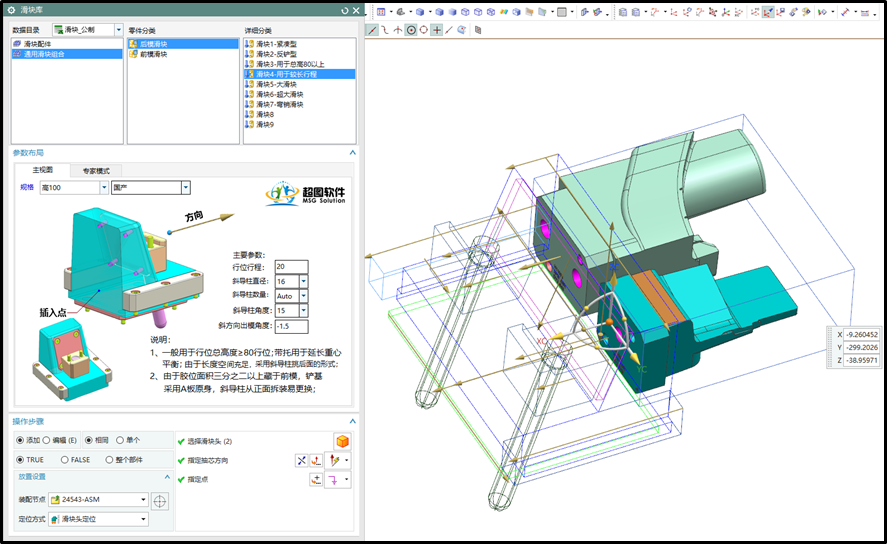
Task: Select 前模滑块 in part category list
Action: click(154, 54)
